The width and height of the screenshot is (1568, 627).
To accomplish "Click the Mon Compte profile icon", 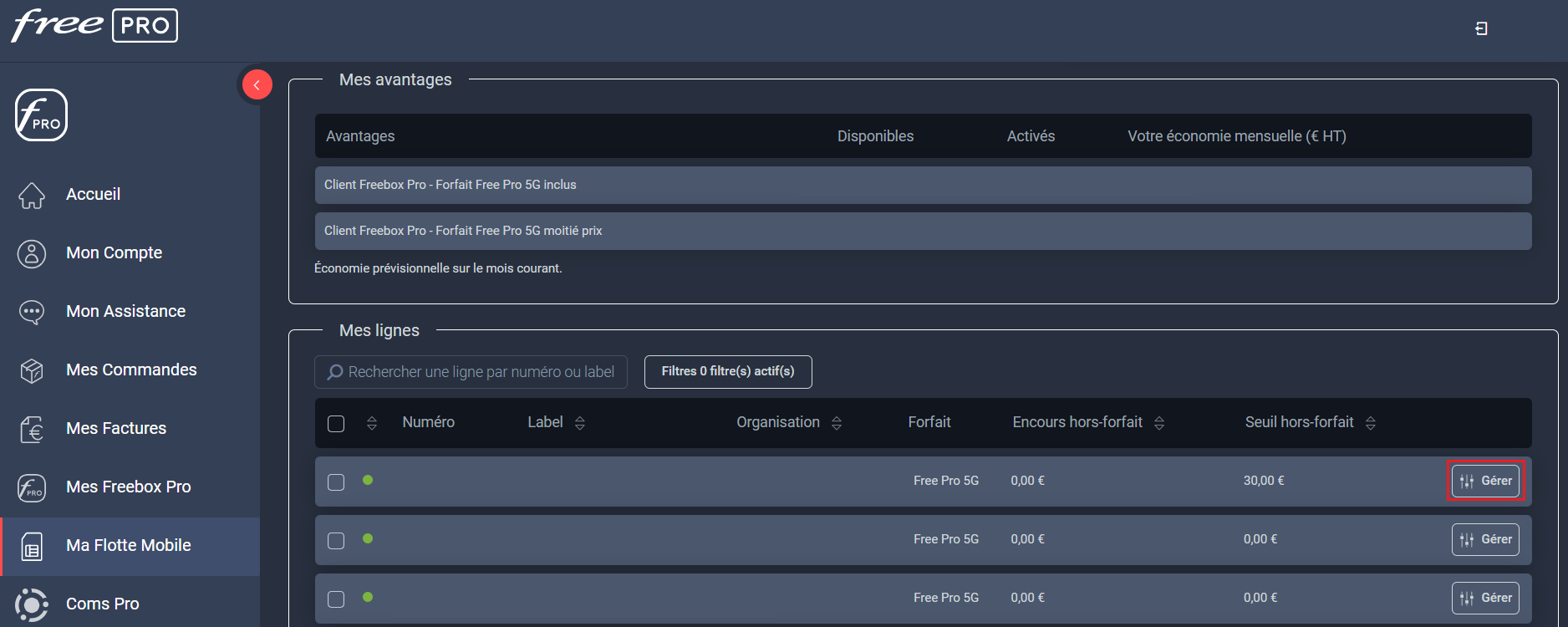I will click(32, 253).
